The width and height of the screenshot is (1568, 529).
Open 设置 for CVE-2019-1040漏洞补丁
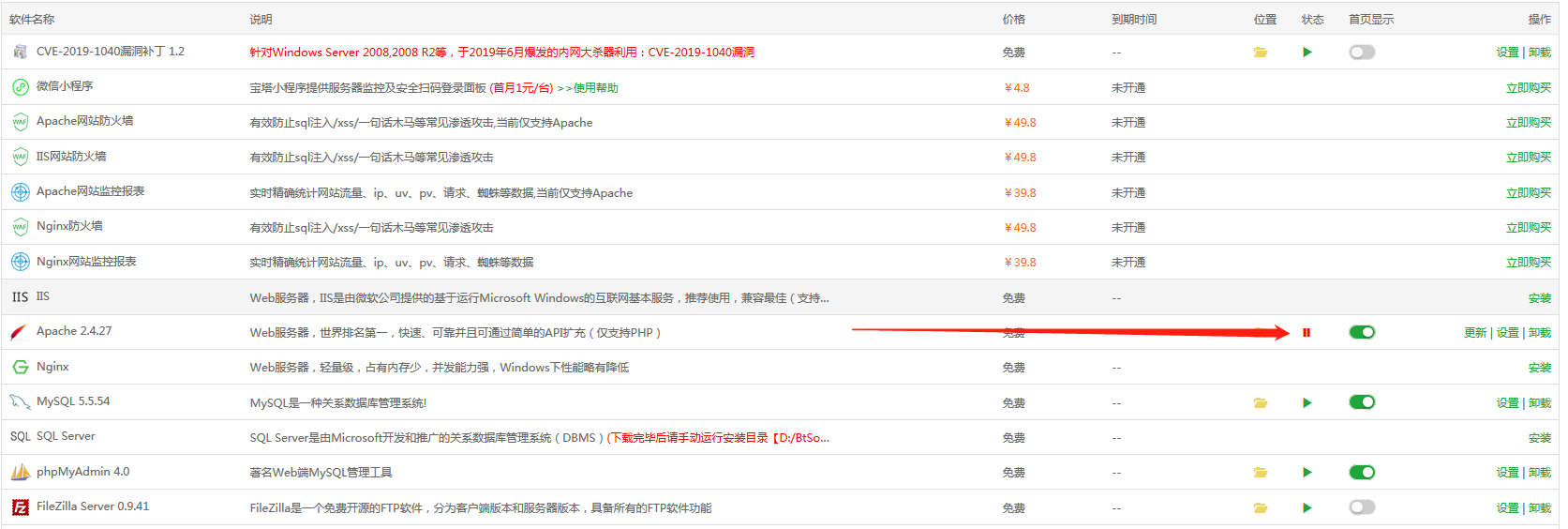(1507, 53)
